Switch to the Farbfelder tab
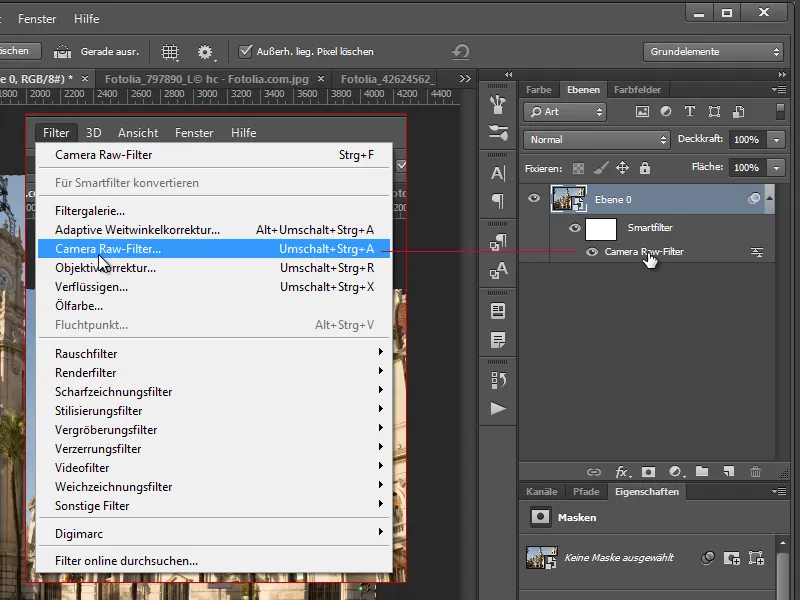 [x=636, y=89]
